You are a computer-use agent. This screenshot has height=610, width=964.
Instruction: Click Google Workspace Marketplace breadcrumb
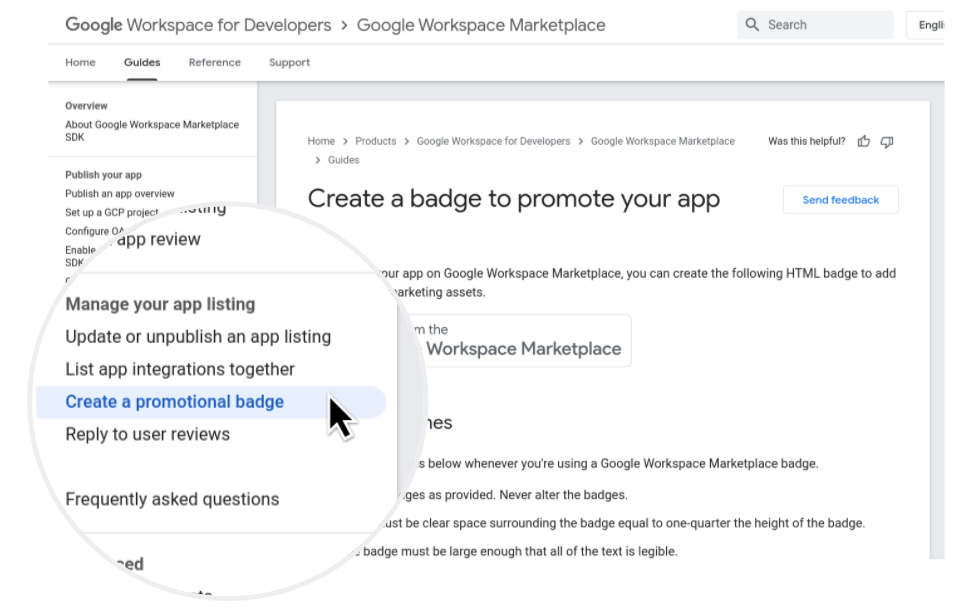pyautogui.click(x=663, y=141)
